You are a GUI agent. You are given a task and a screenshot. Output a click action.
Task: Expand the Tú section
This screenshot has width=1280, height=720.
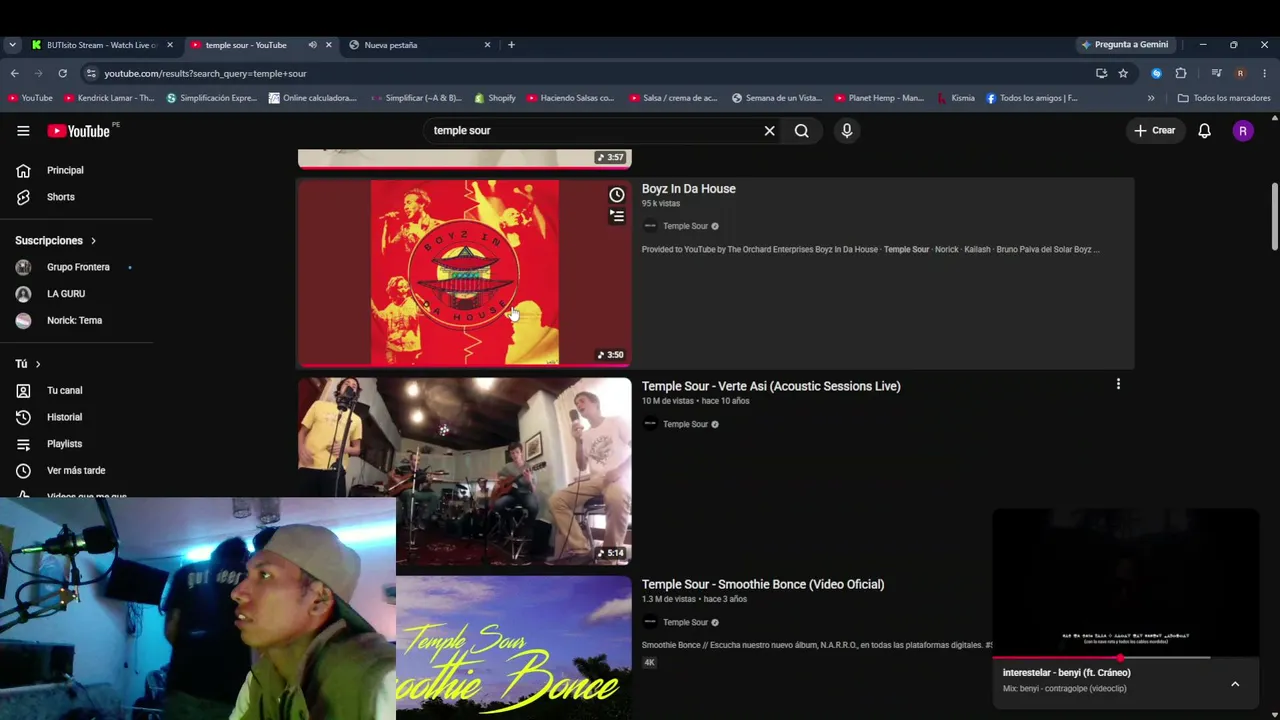(28, 364)
